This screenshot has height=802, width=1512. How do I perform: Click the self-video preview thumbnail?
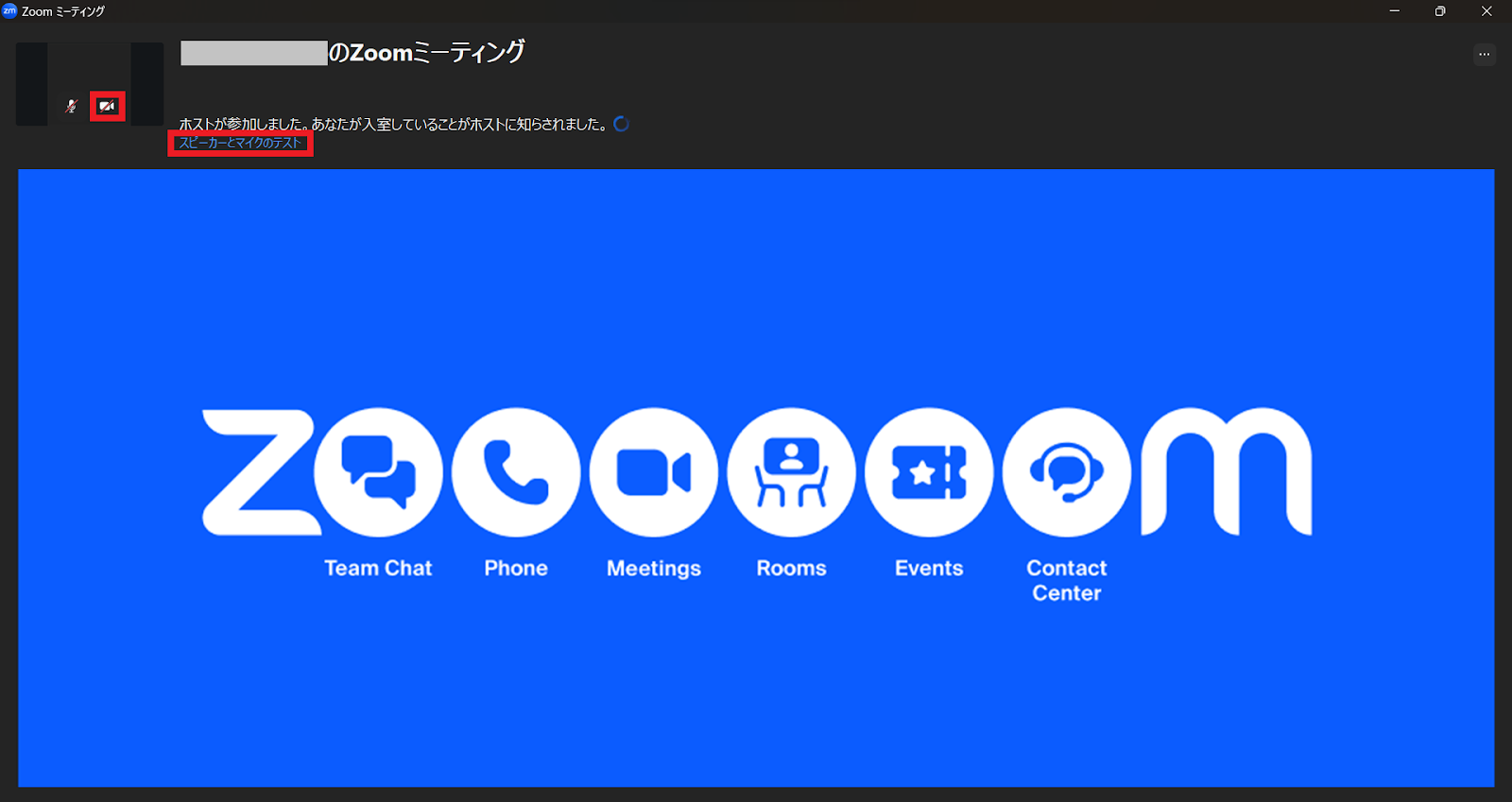[x=90, y=84]
